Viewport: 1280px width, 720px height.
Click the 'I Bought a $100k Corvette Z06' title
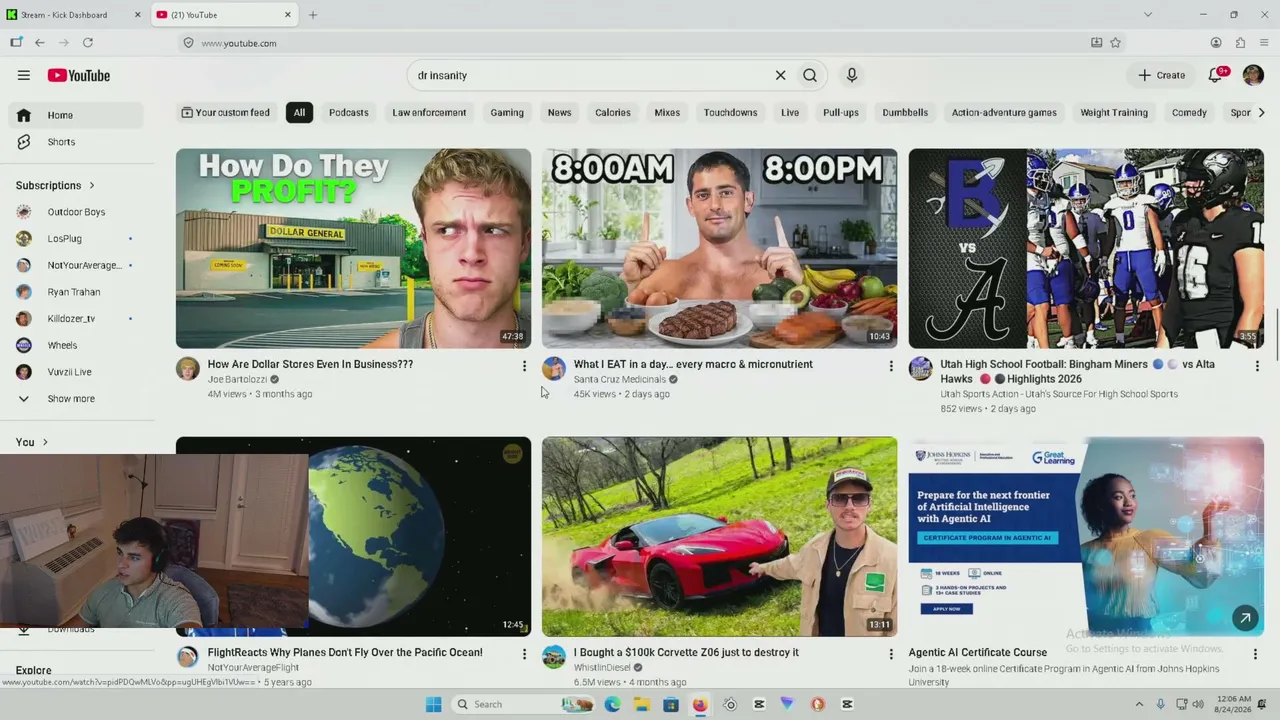pos(686,653)
